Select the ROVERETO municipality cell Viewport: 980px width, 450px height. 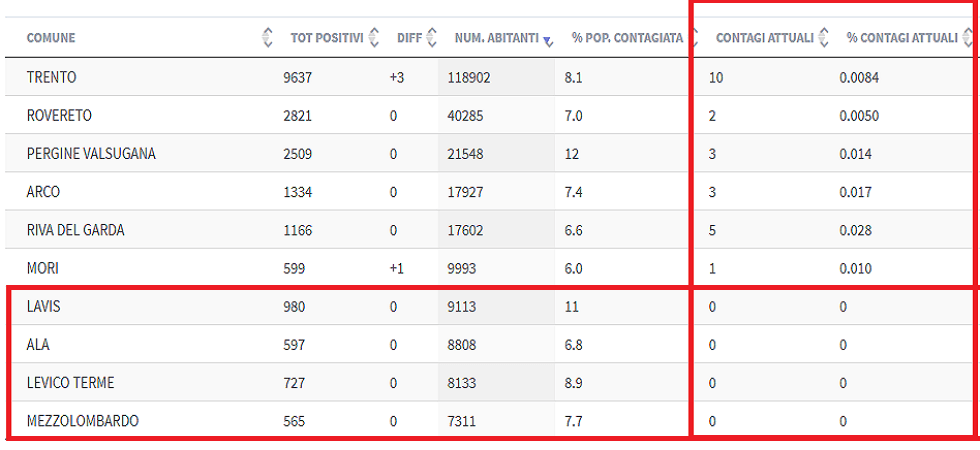pyautogui.click(x=59, y=116)
